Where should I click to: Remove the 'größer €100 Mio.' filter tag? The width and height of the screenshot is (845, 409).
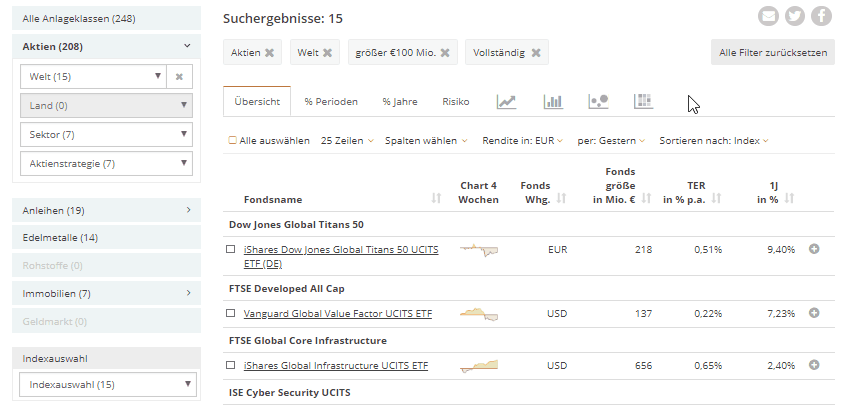click(445, 52)
